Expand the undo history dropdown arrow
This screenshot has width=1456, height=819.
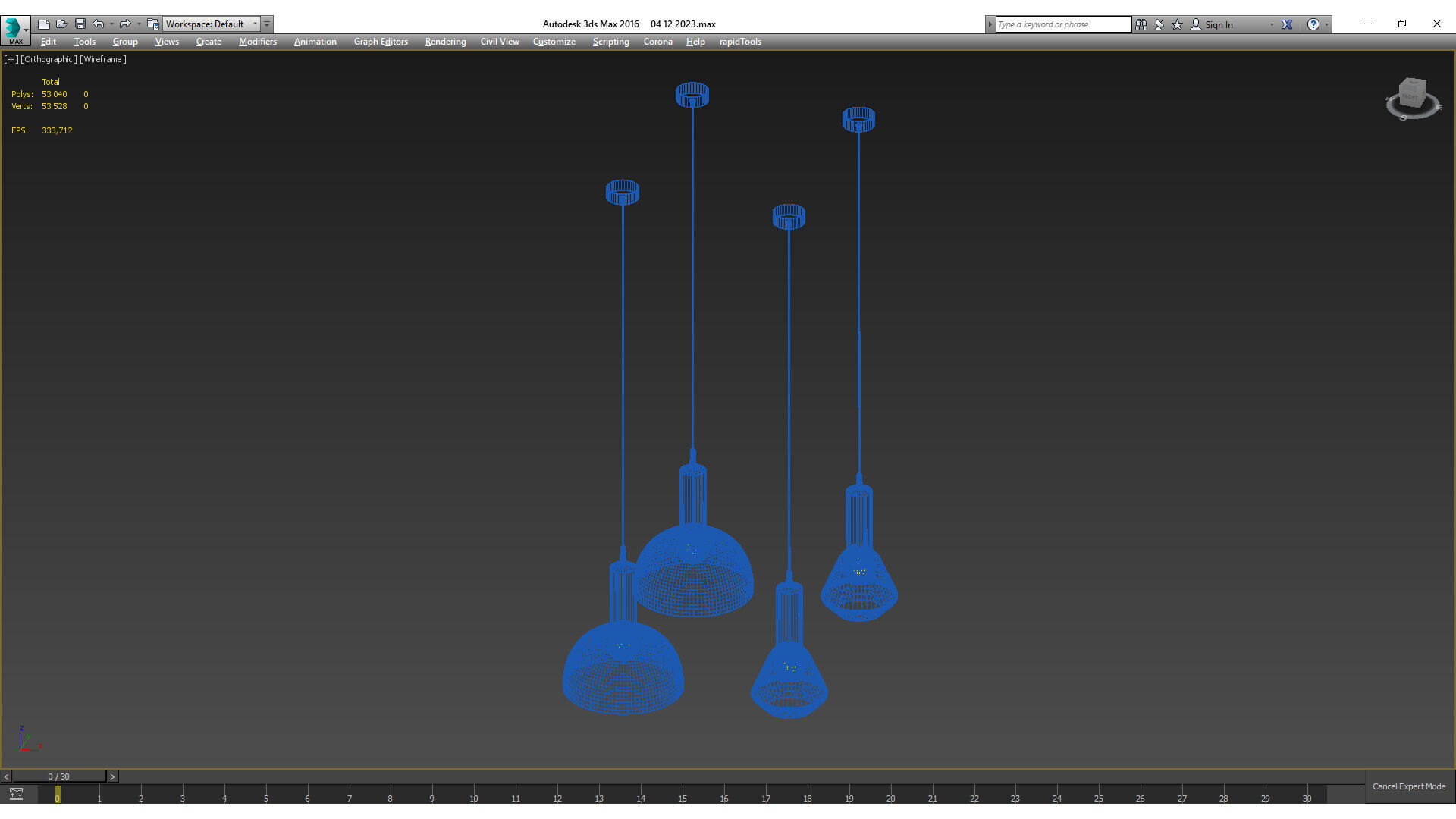tap(111, 24)
